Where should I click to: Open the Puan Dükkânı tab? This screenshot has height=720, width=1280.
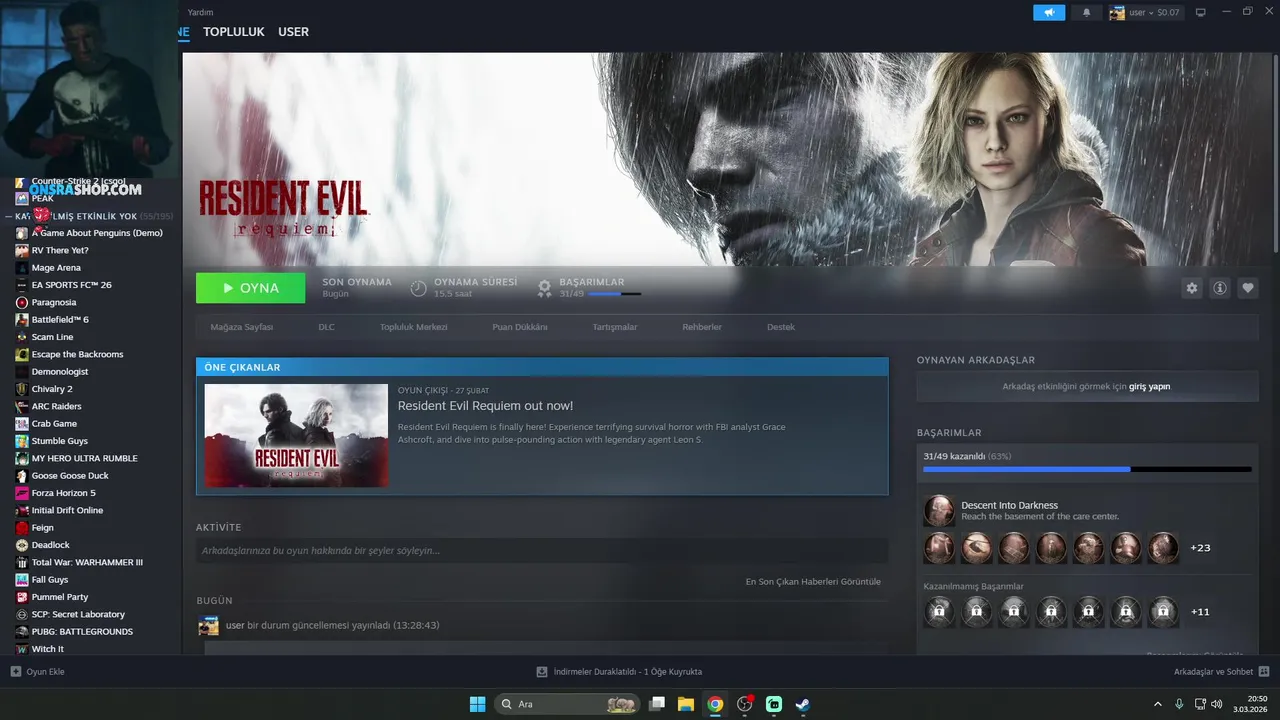coord(520,327)
